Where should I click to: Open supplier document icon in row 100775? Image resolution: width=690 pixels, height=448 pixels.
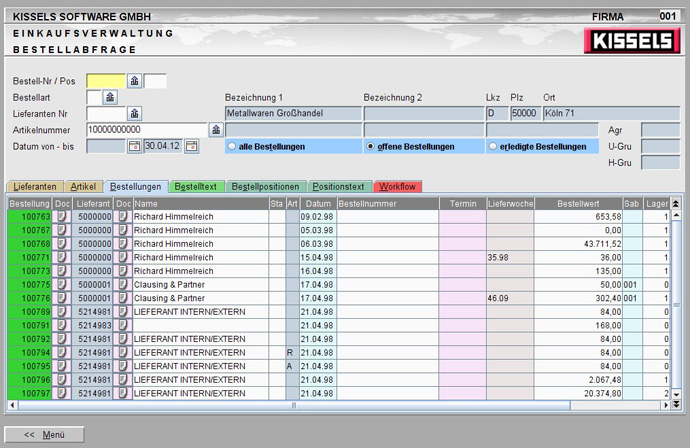[123, 285]
